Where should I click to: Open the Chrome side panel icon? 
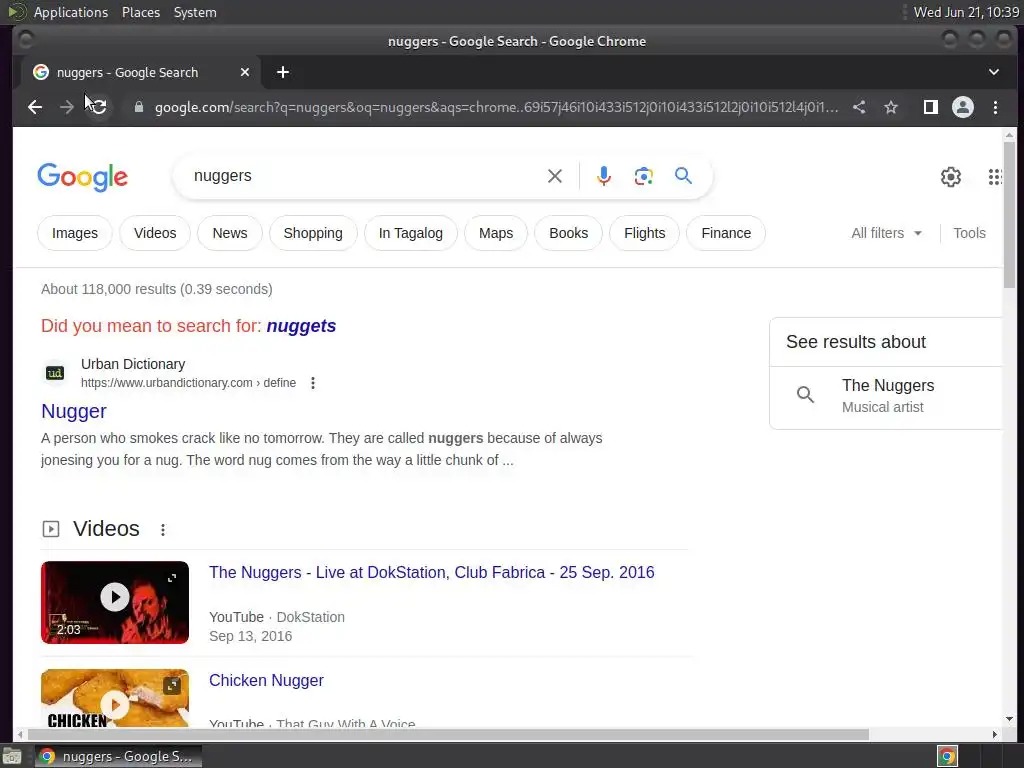(x=931, y=107)
